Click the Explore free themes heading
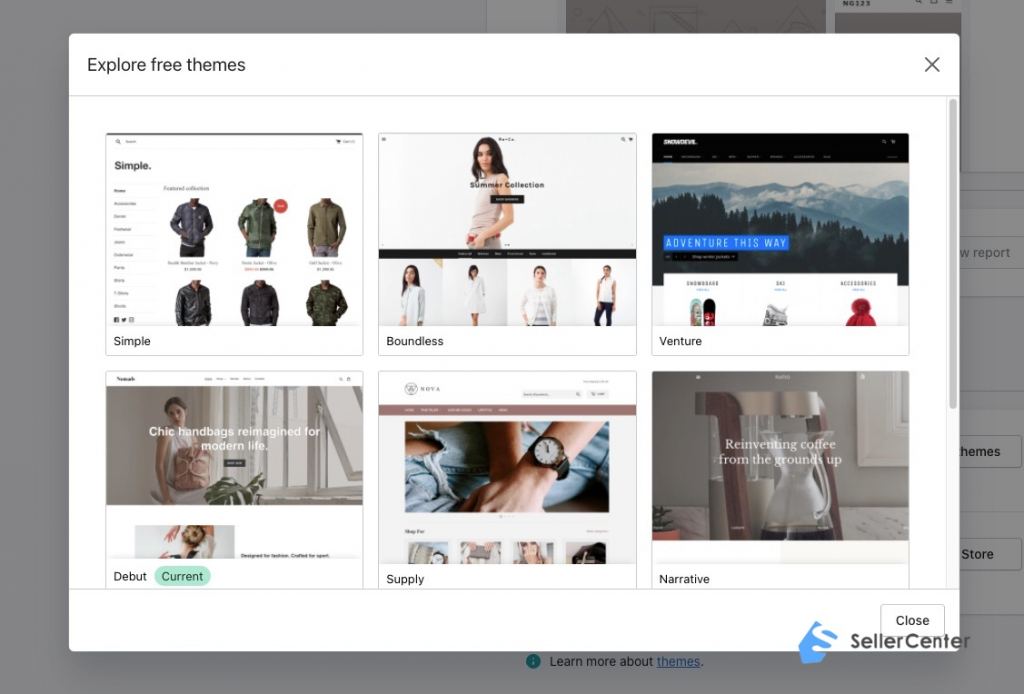The image size is (1024, 694). click(x=166, y=65)
